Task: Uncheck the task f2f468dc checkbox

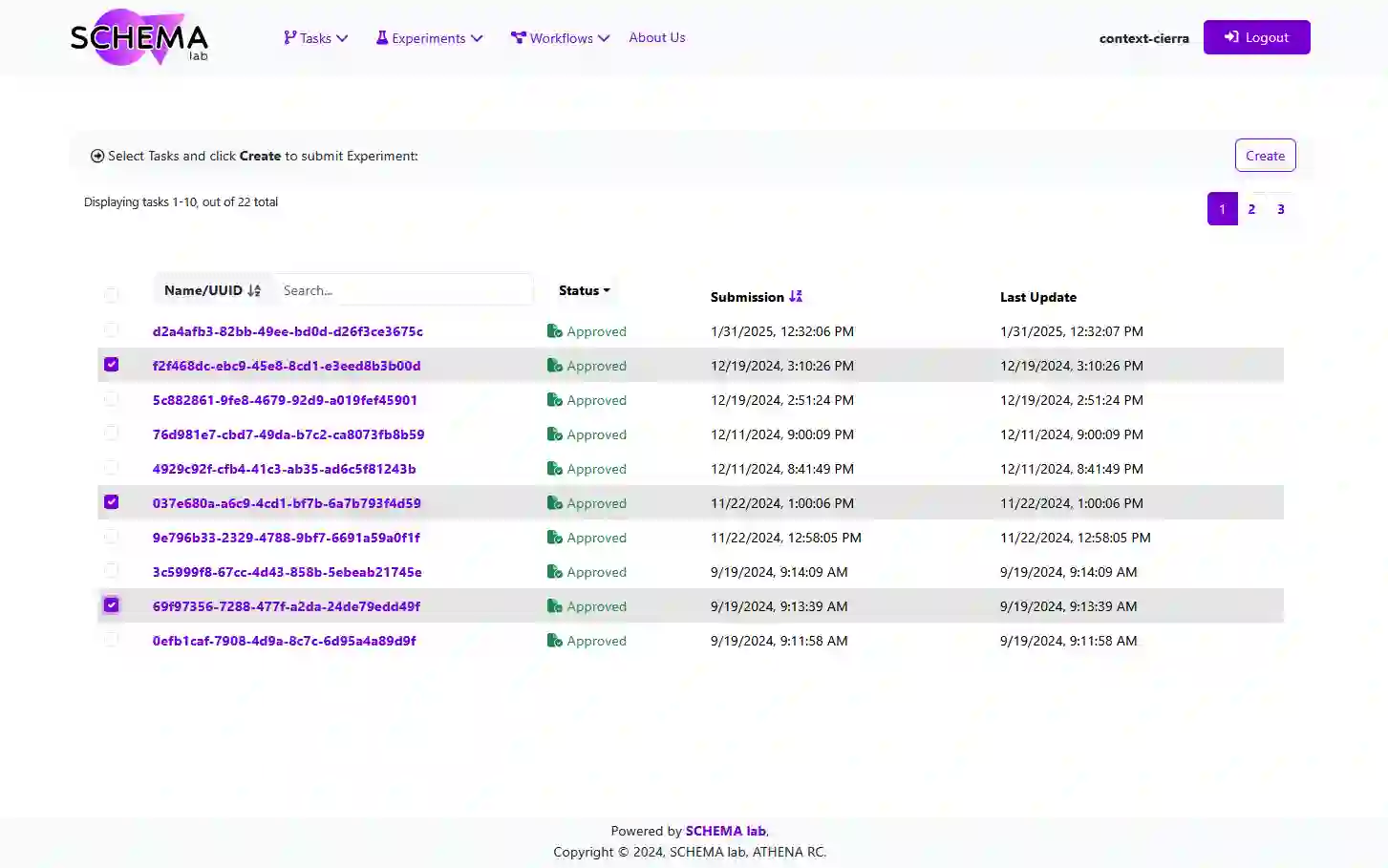Action: point(112,365)
